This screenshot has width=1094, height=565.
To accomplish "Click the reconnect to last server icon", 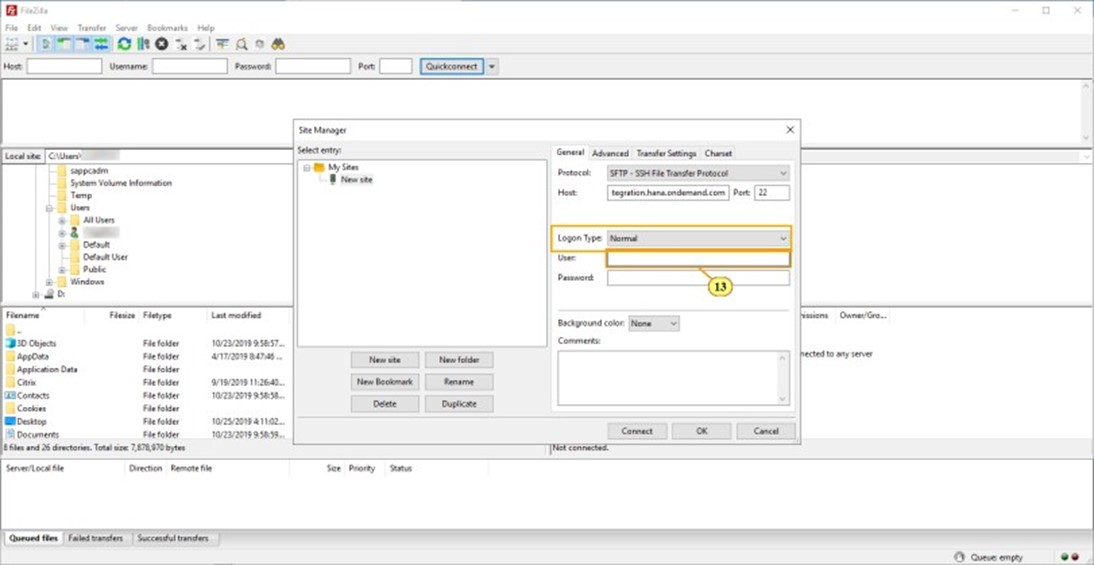I will click(x=200, y=44).
